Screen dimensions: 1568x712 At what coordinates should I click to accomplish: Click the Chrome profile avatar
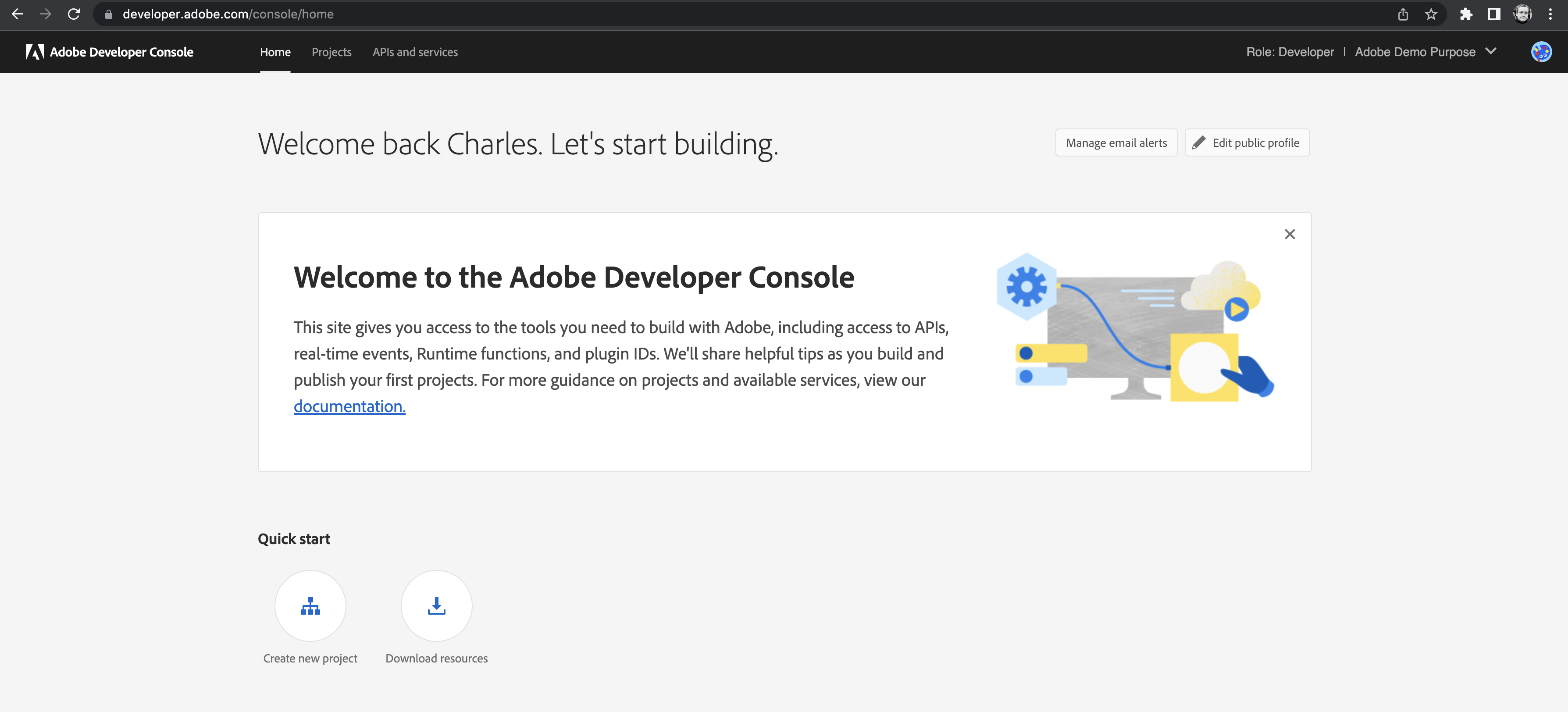(1522, 14)
